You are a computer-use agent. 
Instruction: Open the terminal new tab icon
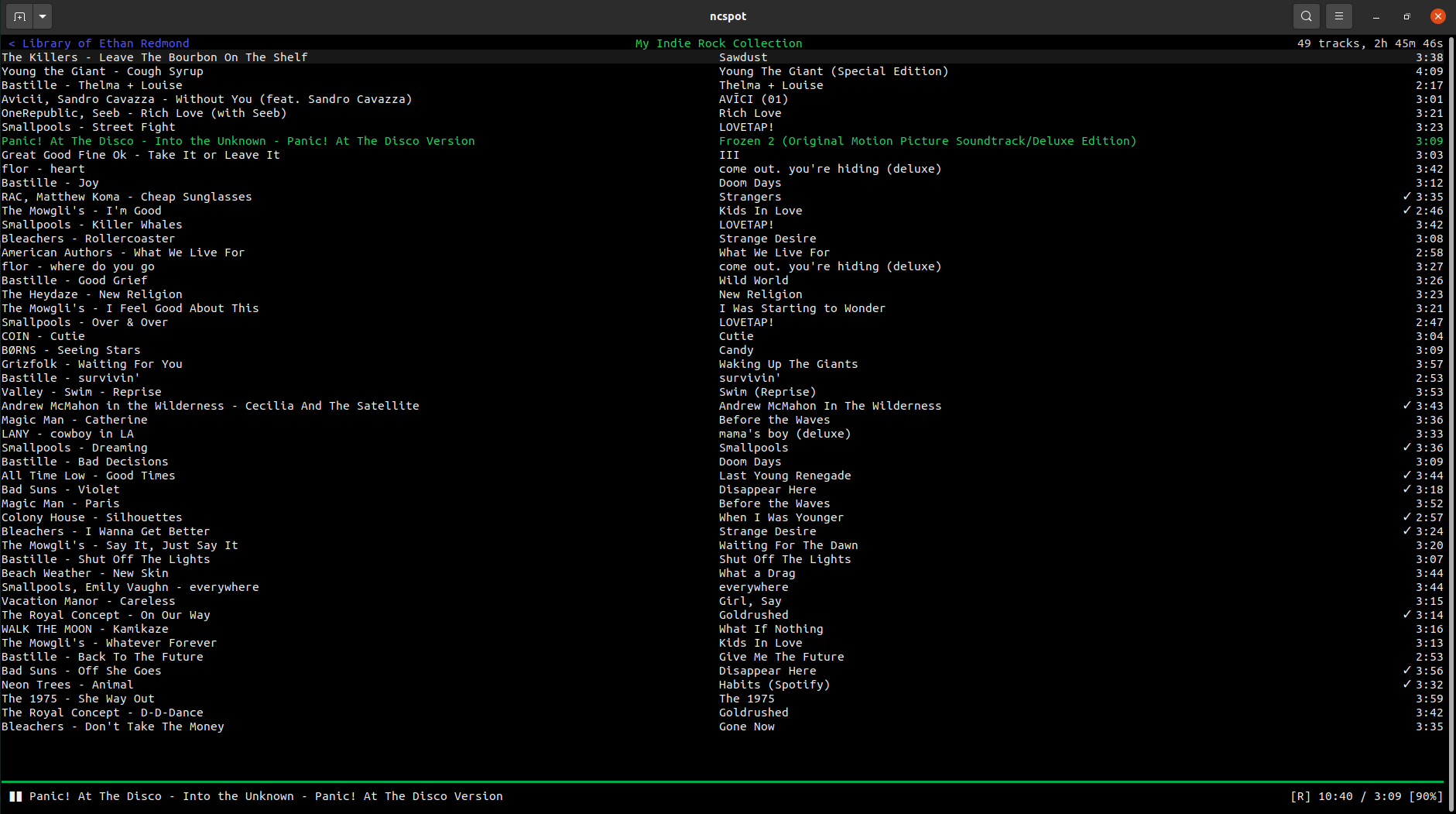[x=19, y=16]
